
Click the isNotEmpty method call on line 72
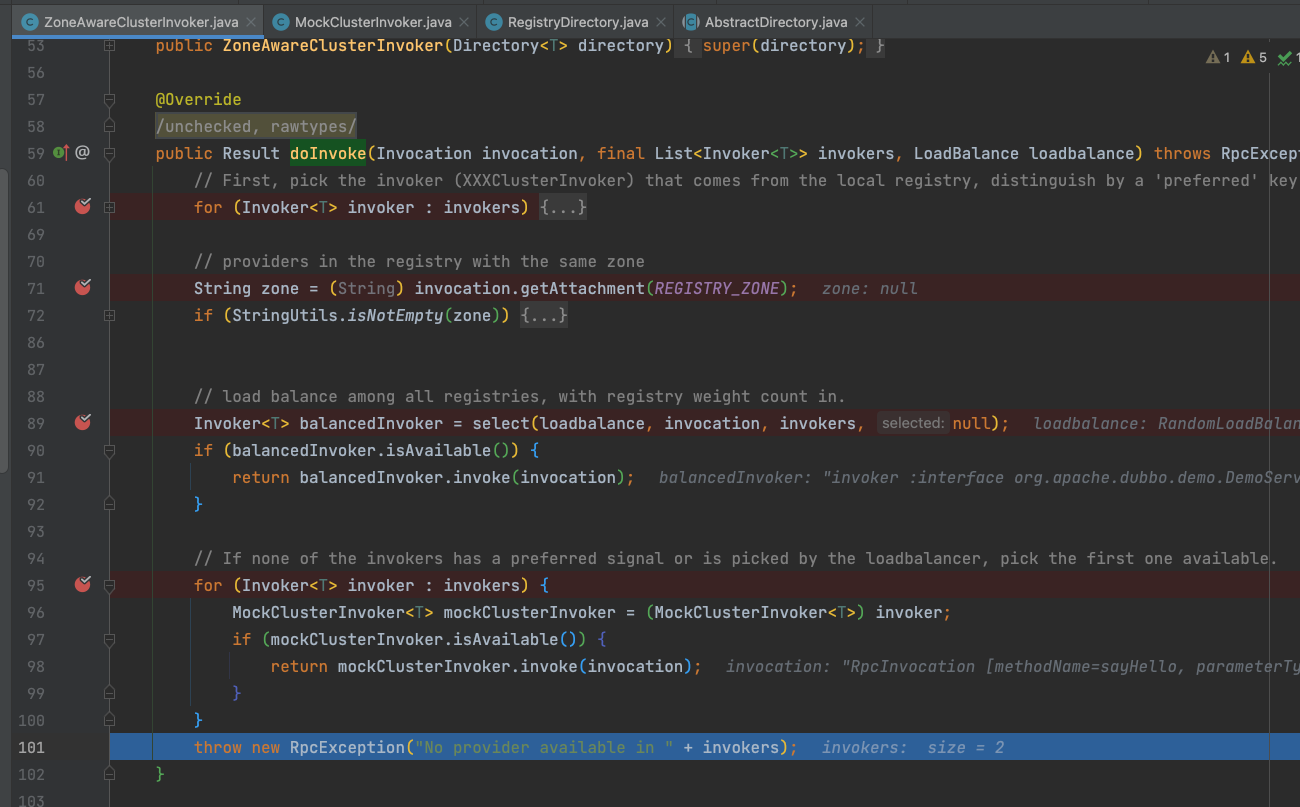(x=395, y=315)
